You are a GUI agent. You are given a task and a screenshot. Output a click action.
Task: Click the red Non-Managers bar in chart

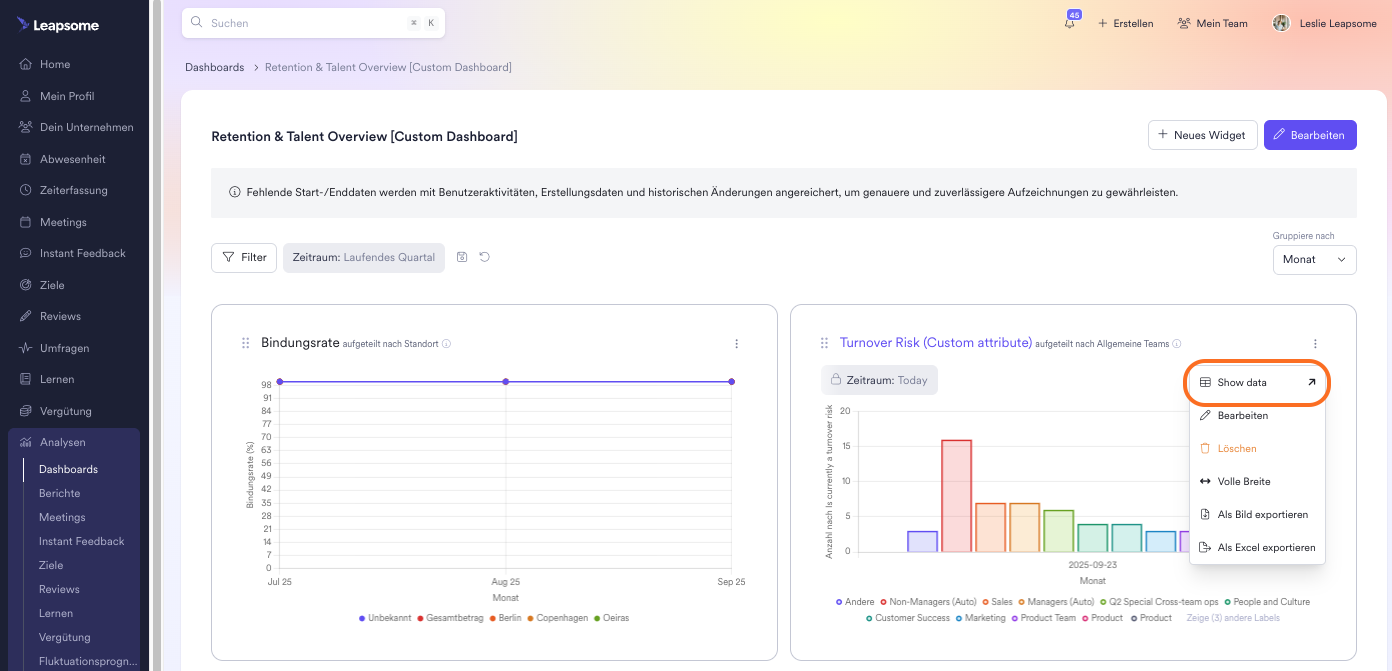pyautogui.click(x=956, y=495)
